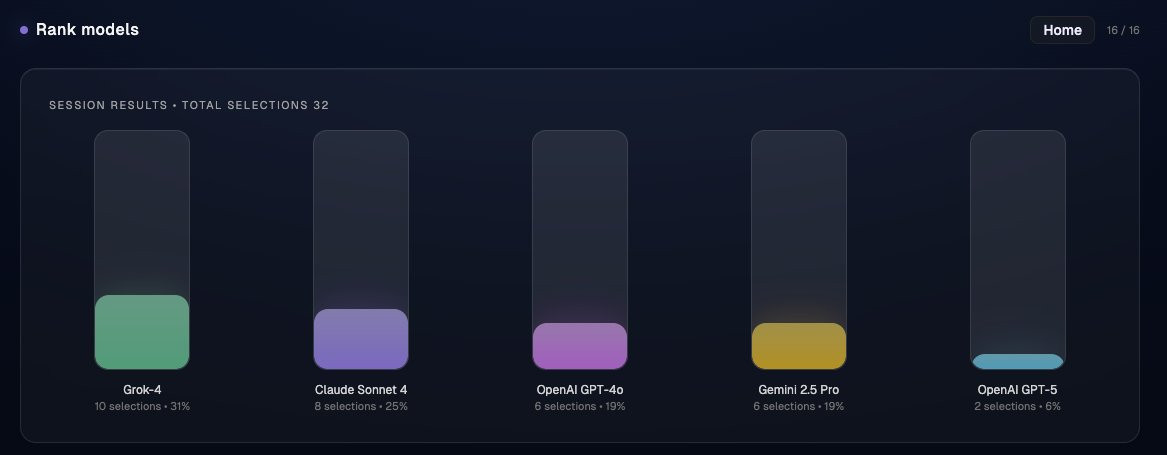The width and height of the screenshot is (1167, 455).
Task: Select the green Grok-4 bar fill
Action: pos(142,332)
